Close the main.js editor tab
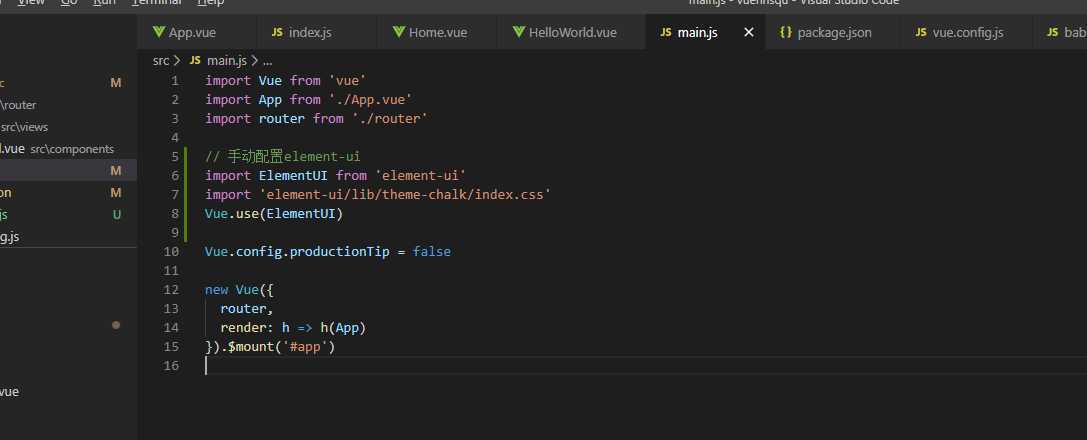Viewport: 1087px width, 440px height. pyautogui.click(x=749, y=32)
